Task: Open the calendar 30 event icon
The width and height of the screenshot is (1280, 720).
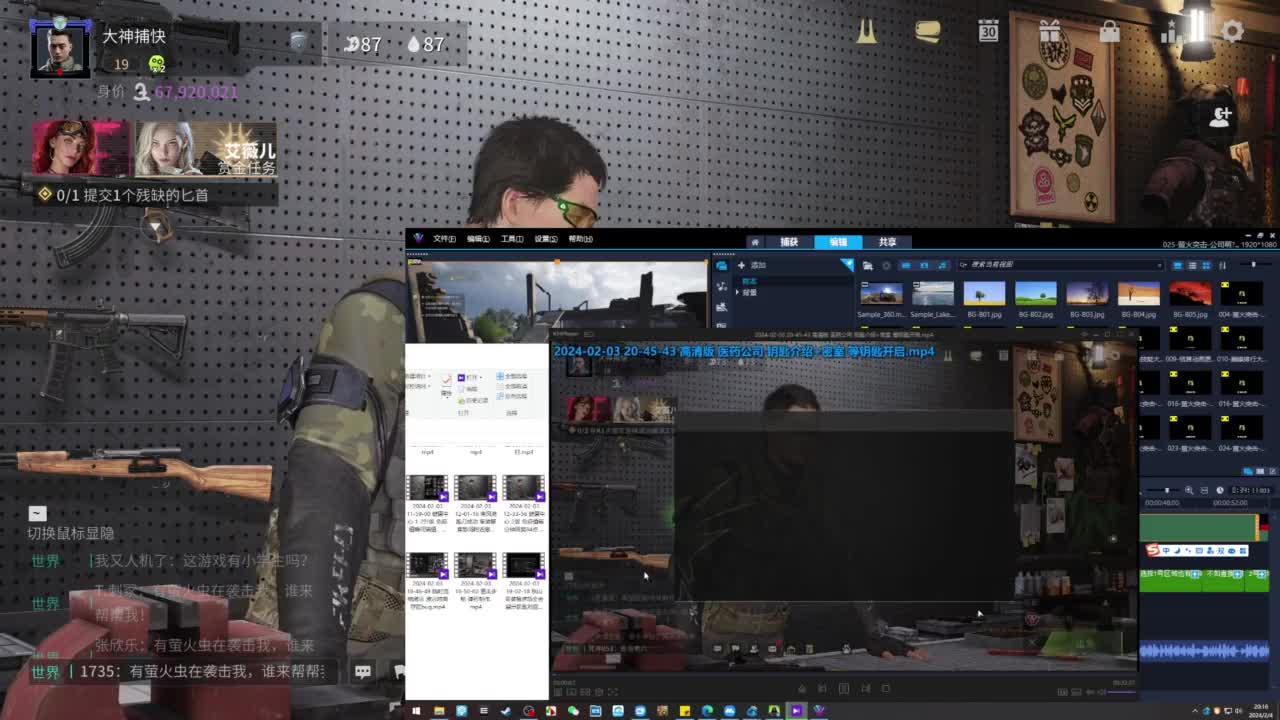Action: click(988, 31)
